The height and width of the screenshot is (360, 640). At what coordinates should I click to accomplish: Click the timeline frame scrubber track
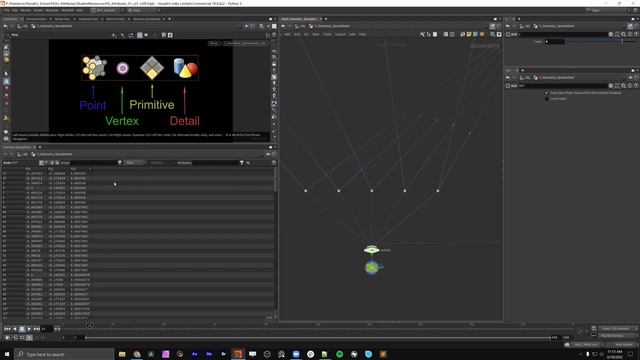coord(318,325)
